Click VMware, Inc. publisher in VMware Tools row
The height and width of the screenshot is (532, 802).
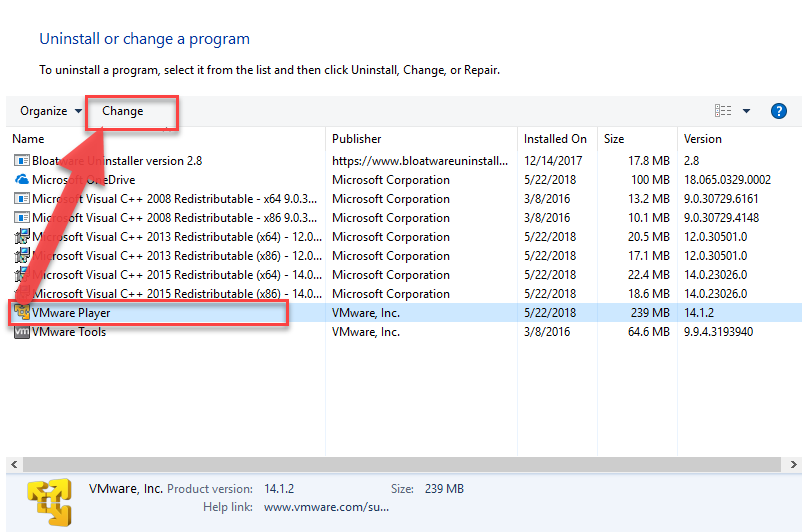[366, 331]
